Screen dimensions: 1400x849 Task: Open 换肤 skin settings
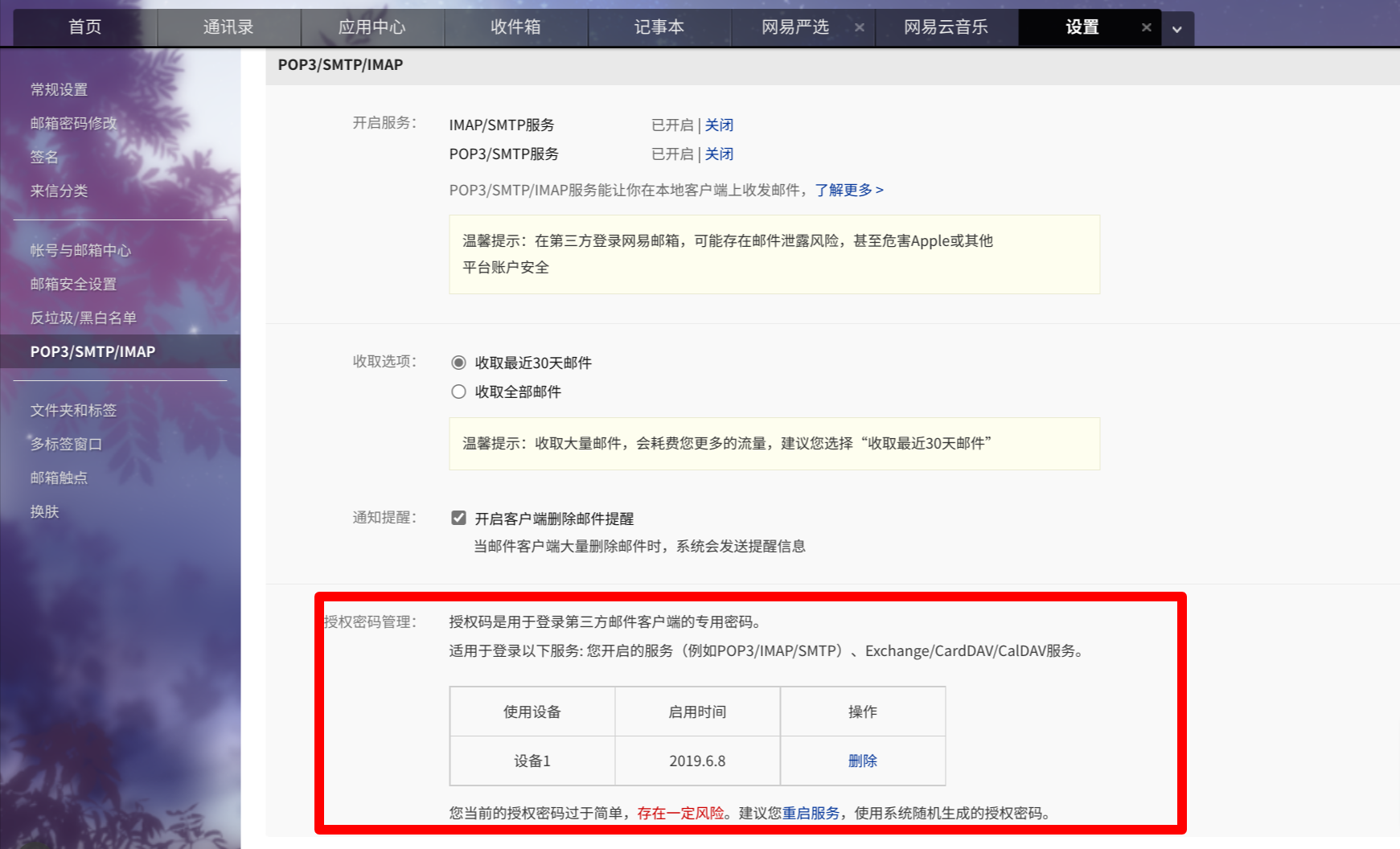click(x=45, y=511)
